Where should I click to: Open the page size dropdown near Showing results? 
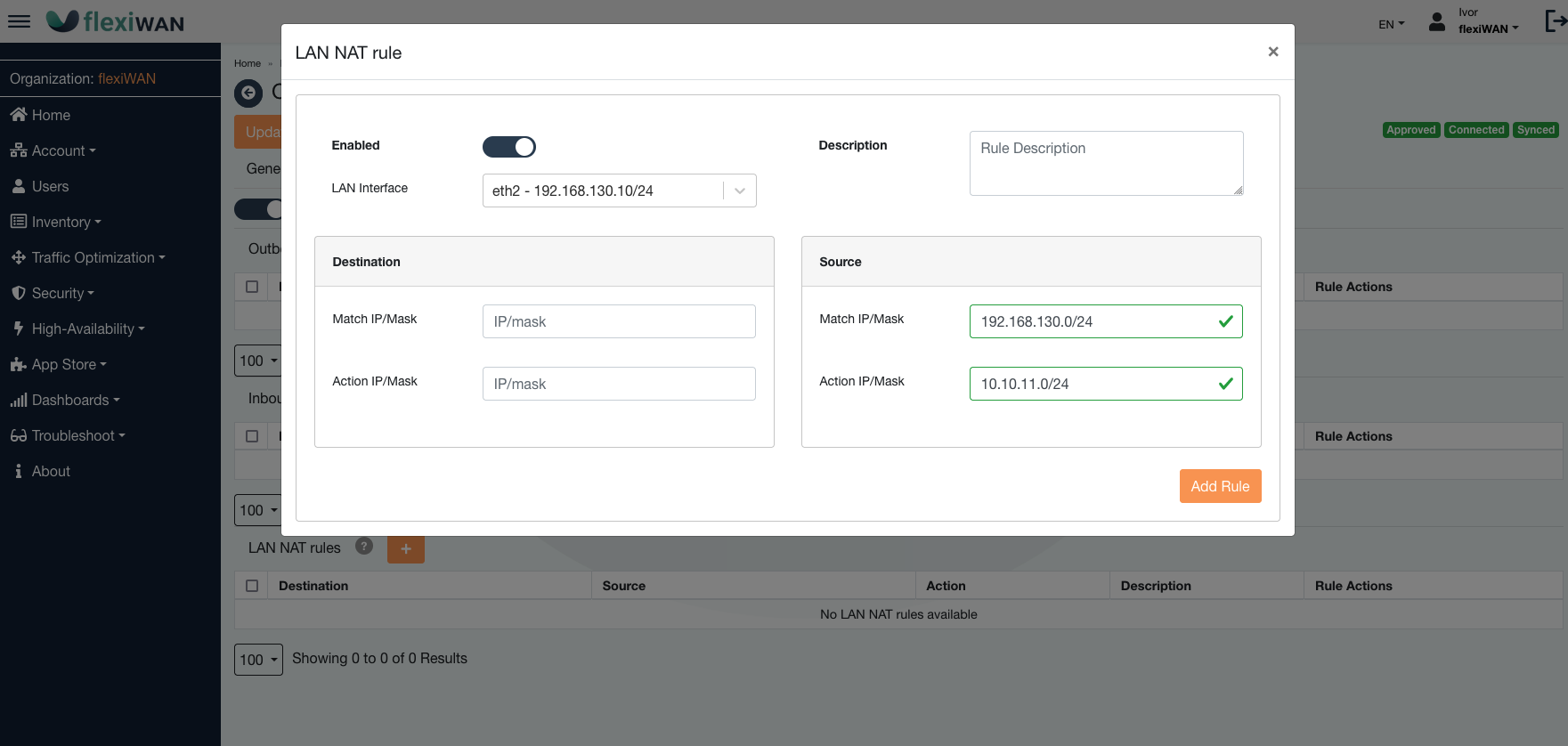[x=258, y=660]
